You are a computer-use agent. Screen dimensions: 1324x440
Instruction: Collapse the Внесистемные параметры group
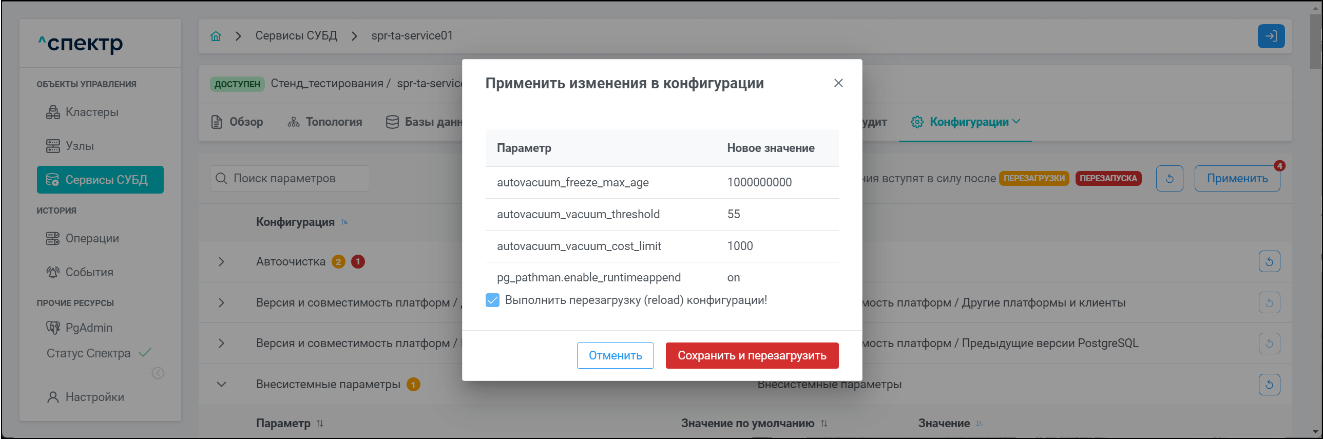coord(221,384)
